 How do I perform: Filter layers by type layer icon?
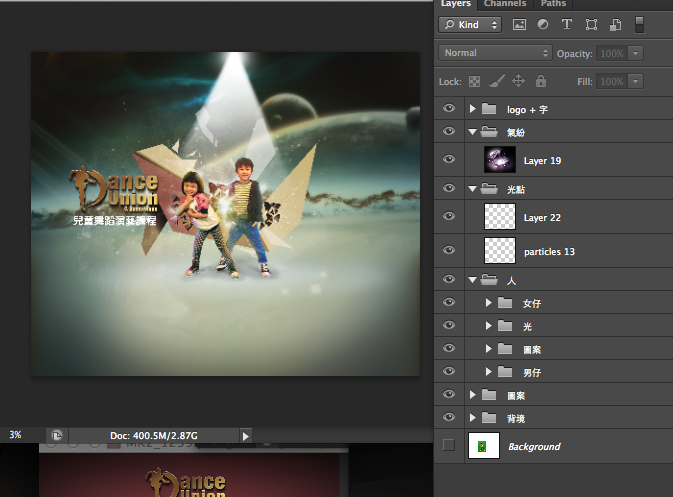click(567, 24)
